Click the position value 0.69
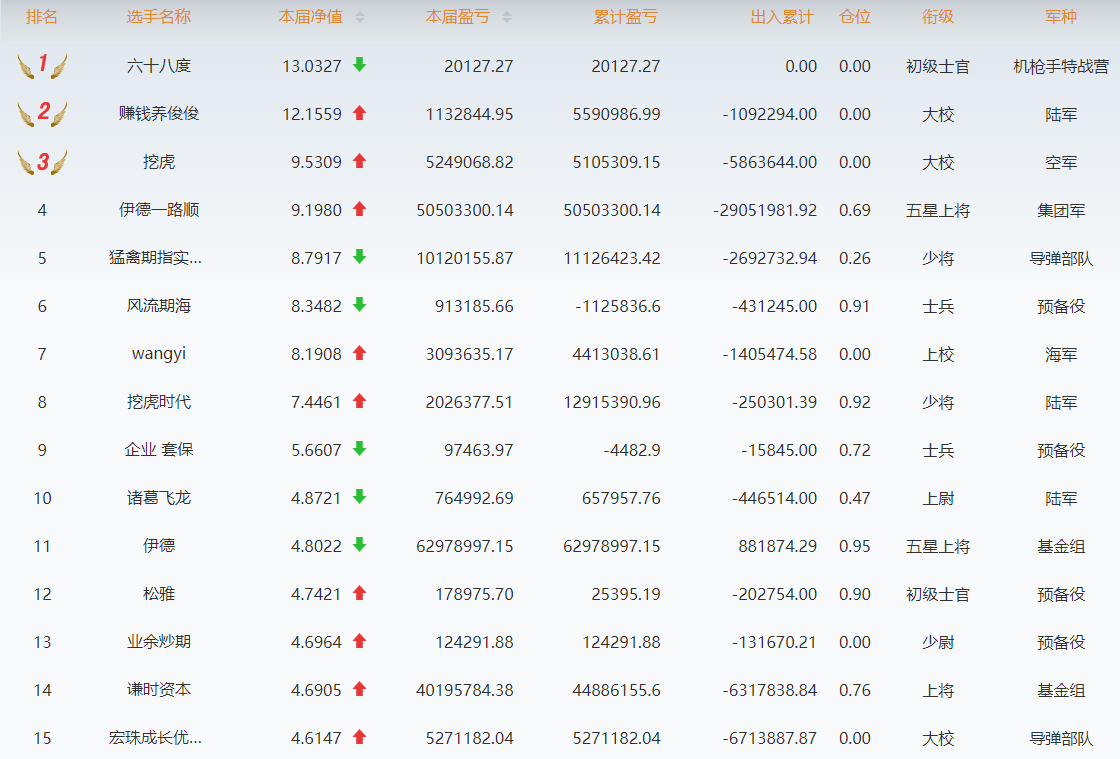This screenshot has height=759, width=1120. pos(855,210)
